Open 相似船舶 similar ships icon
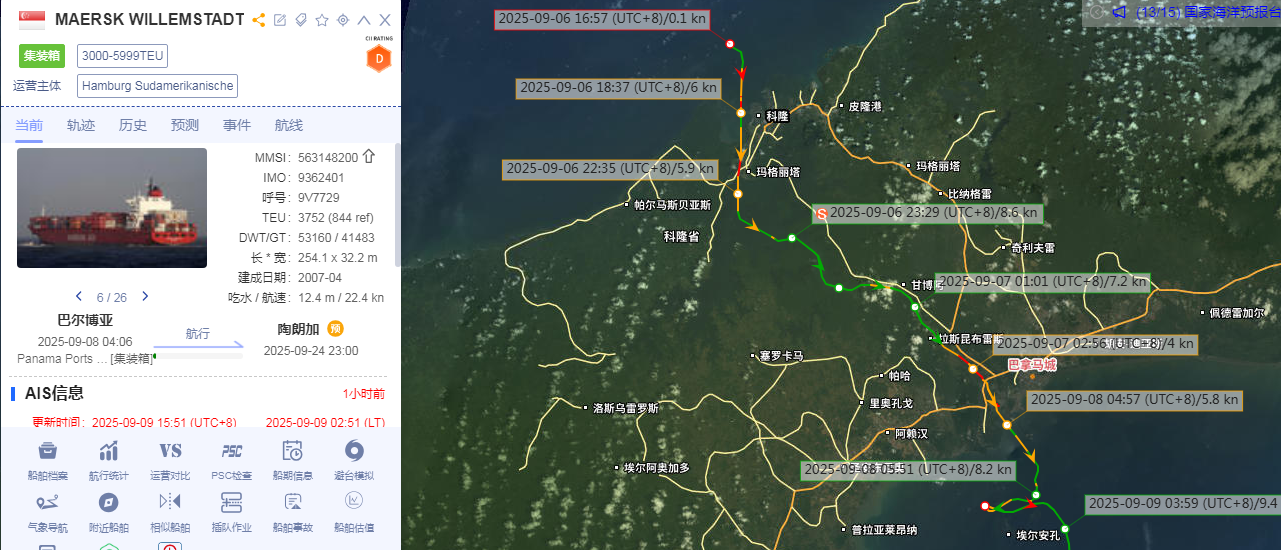This screenshot has width=1281, height=550. coord(170,501)
